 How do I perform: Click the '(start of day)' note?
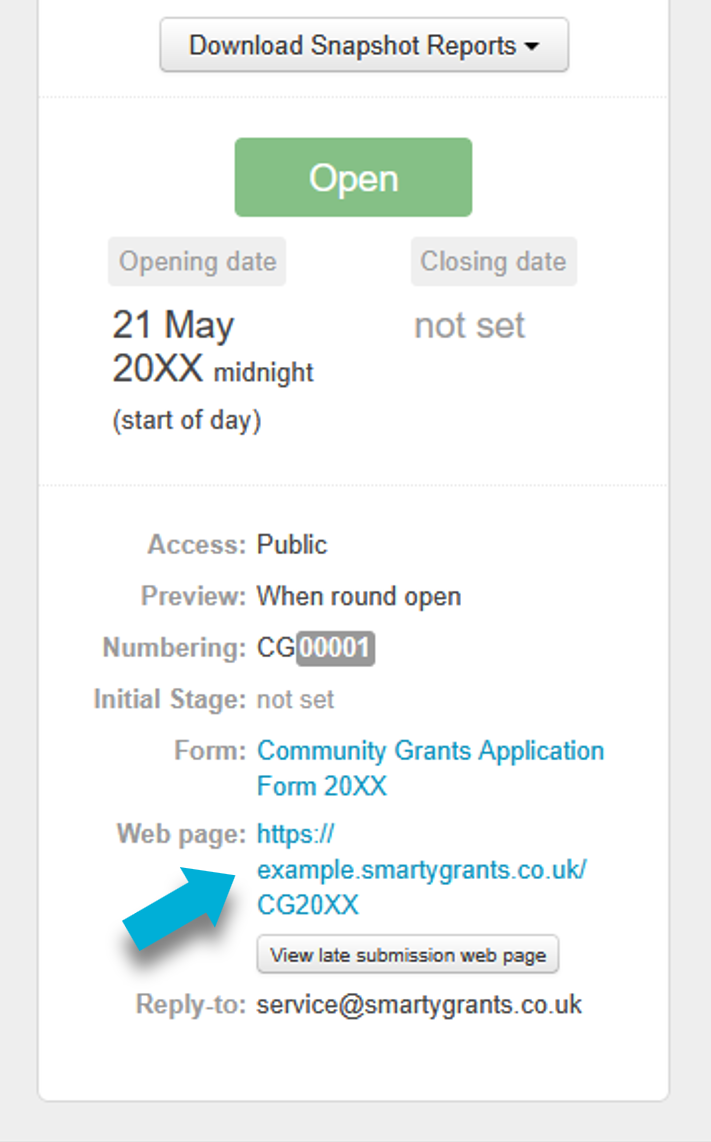[x=186, y=421]
